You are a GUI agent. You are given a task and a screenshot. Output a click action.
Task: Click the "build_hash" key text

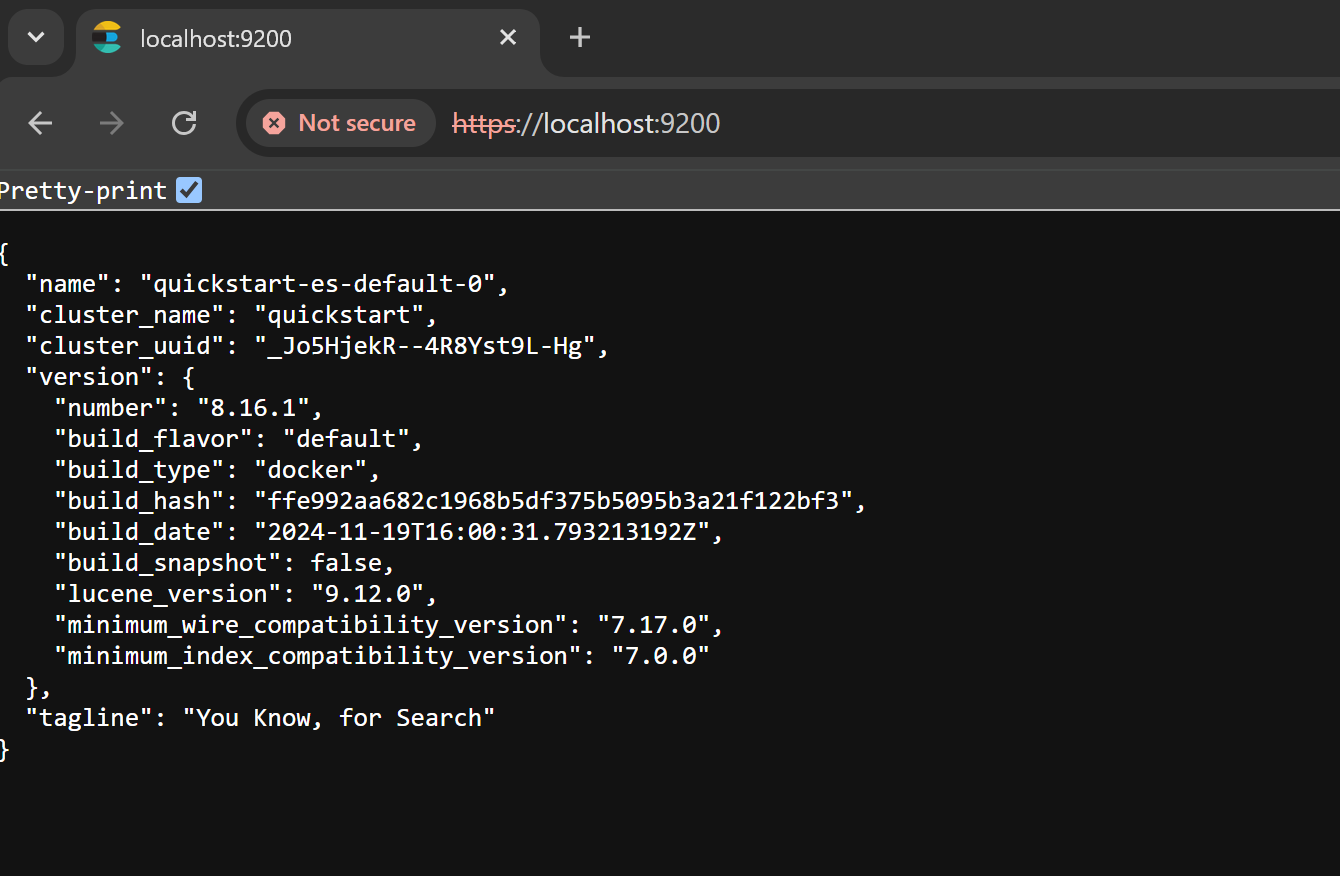[x=147, y=501]
